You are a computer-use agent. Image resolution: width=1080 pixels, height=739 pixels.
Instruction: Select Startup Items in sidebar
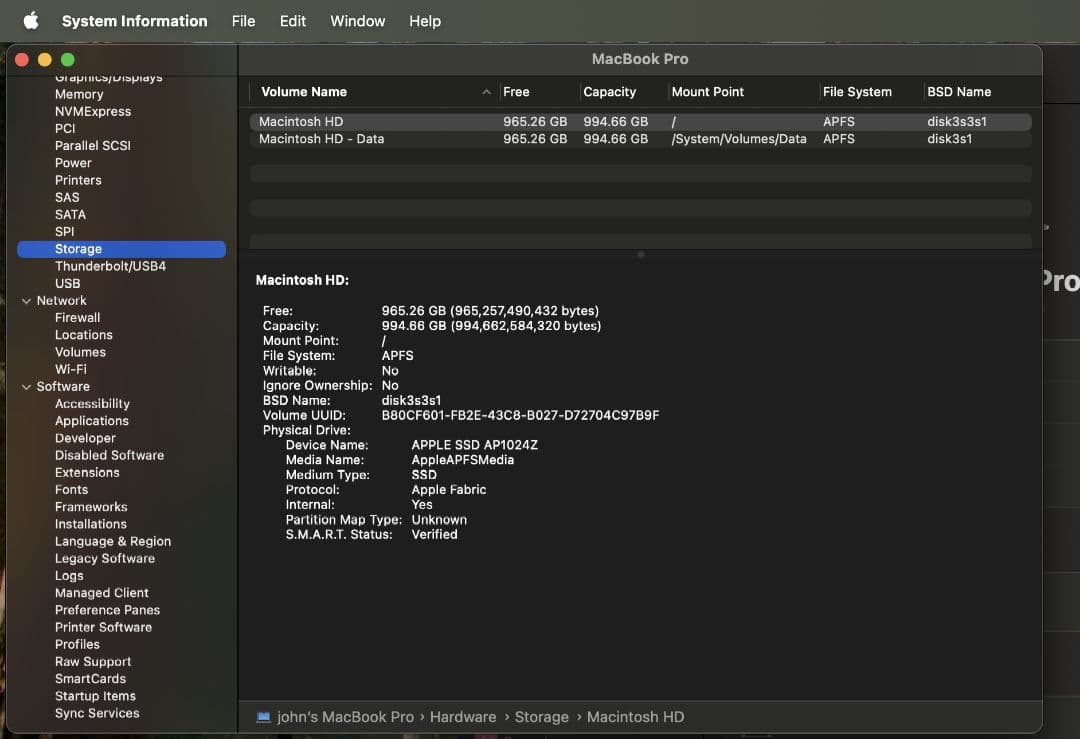(96, 696)
